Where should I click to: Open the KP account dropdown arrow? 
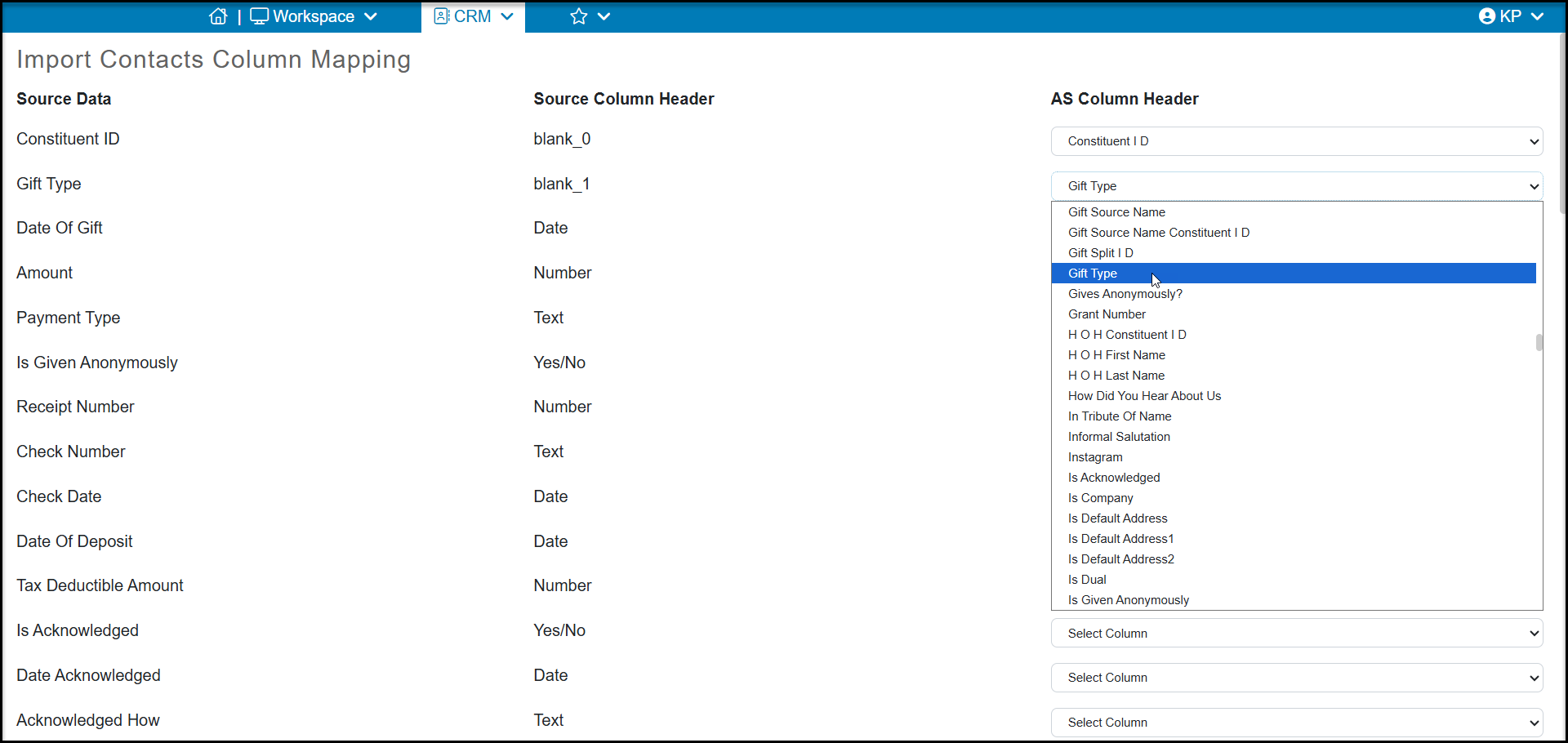pos(1538,16)
